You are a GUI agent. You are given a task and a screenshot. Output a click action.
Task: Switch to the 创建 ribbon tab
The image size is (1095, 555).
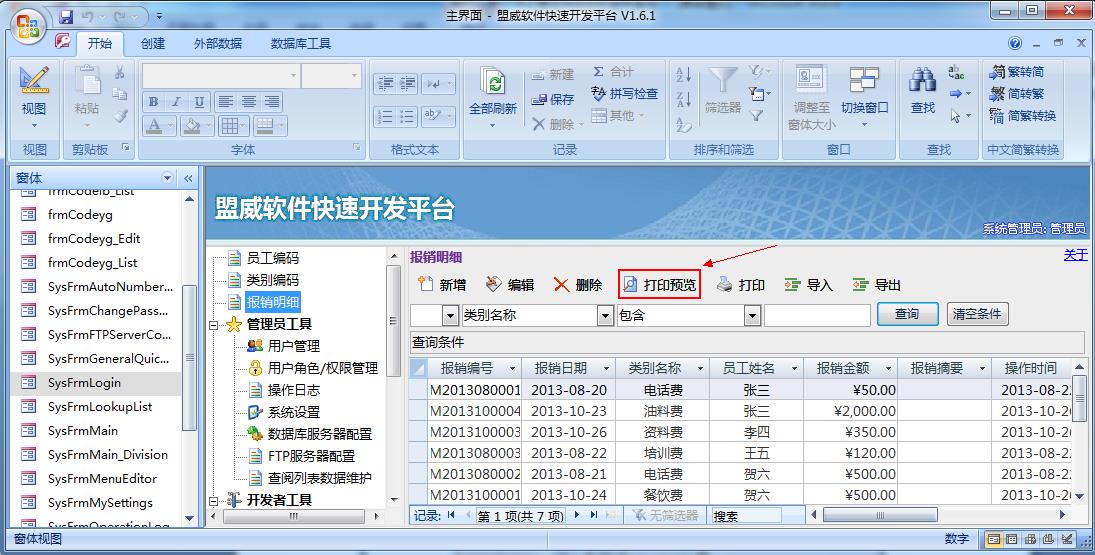153,43
